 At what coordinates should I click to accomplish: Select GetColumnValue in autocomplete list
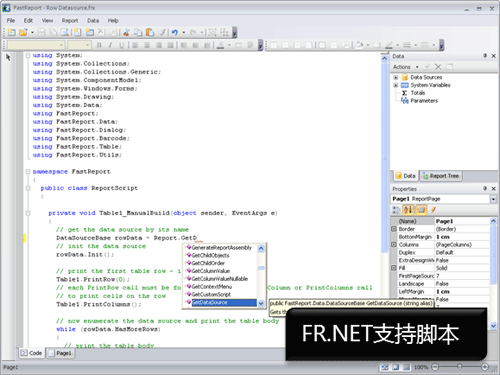coord(211,271)
